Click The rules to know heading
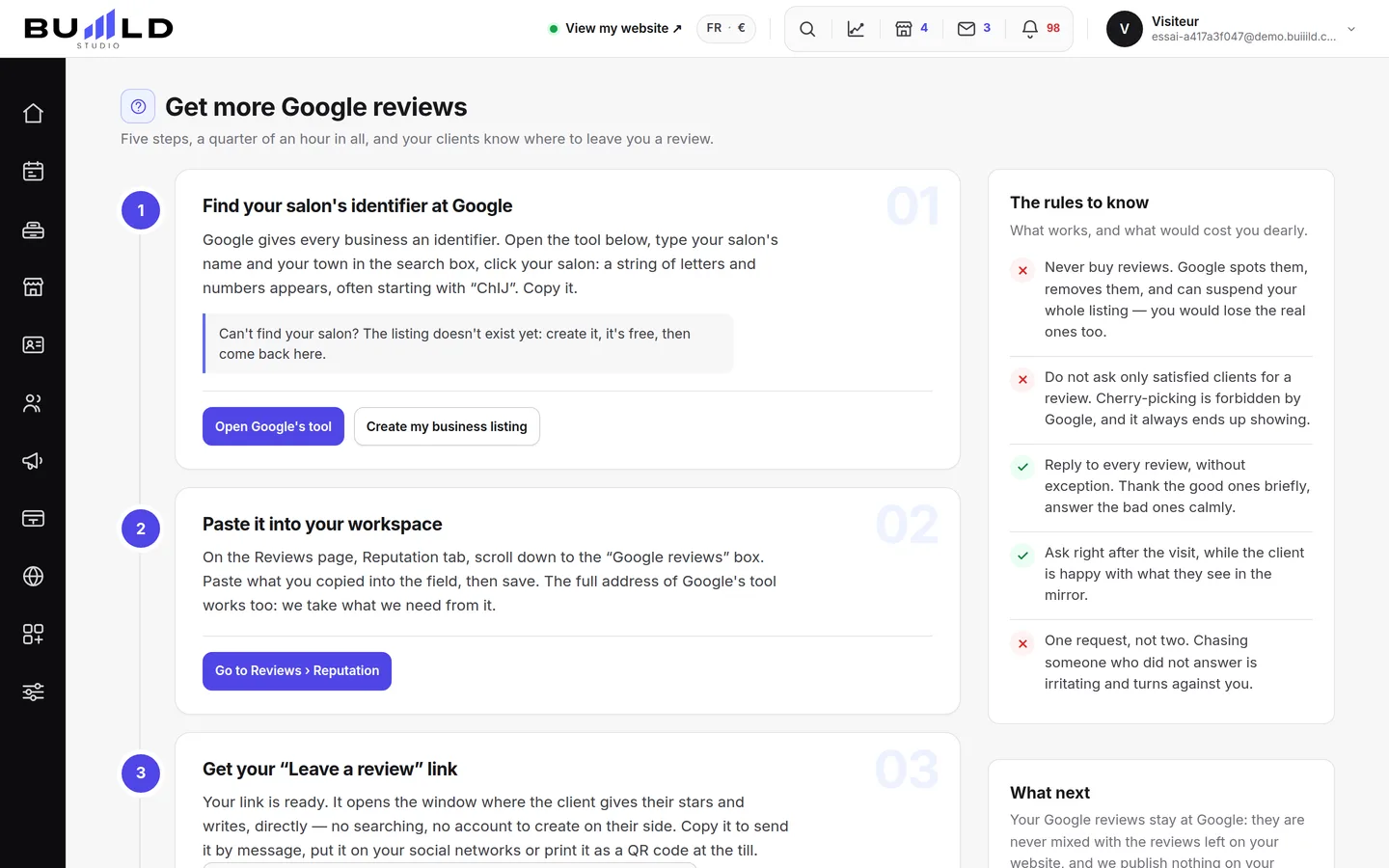Viewport: 1389px width, 868px height. [x=1079, y=203]
